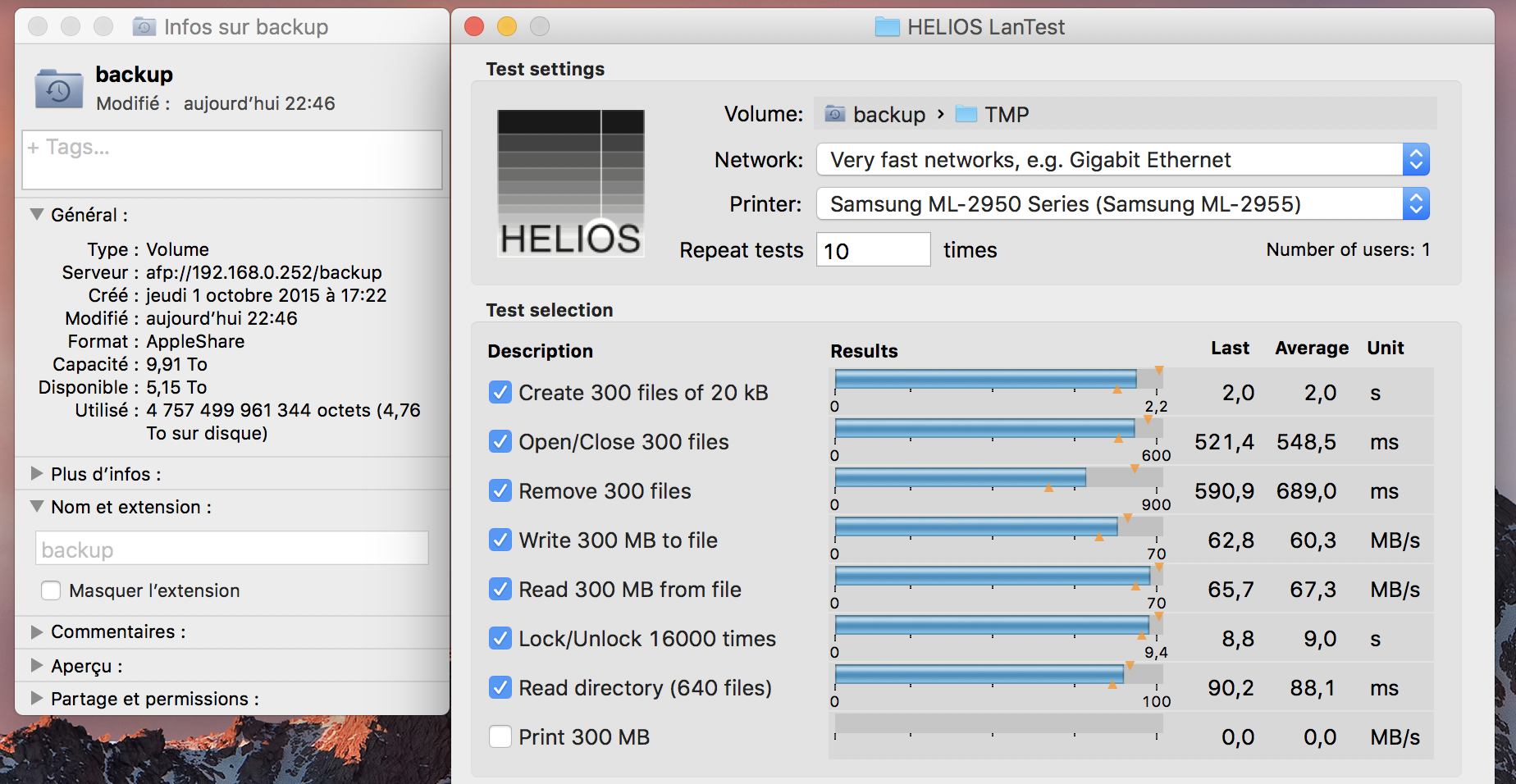Screen dimensions: 1516x784
Task: Click the Infos sur backup title bar icon
Action: pos(144,27)
